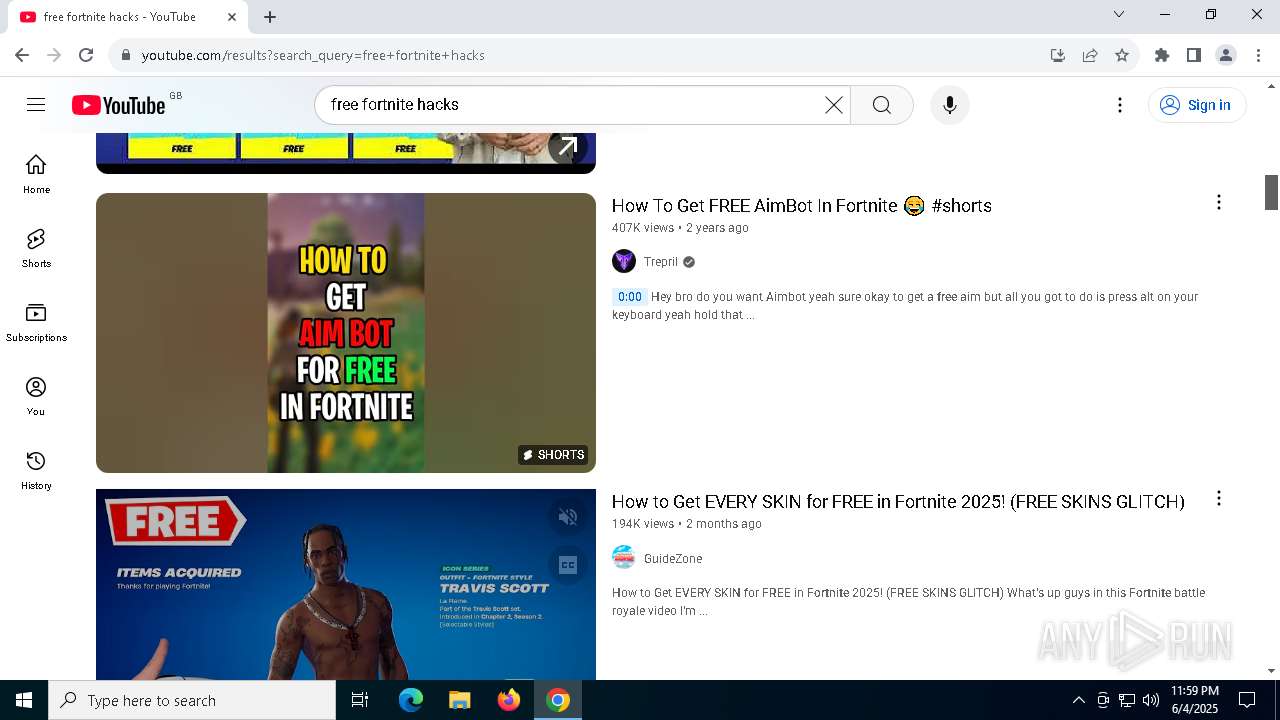Open Task View on taskbar
Image resolution: width=1280 pixels, height=720 pixels.
tap(360, 700)
